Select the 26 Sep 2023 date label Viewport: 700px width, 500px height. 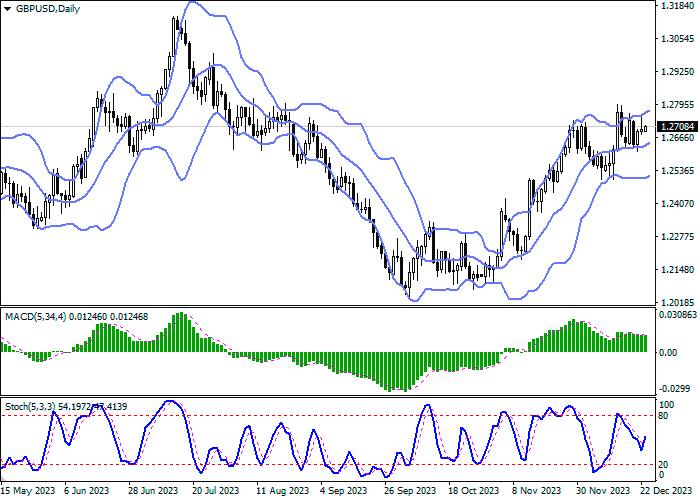411,490
